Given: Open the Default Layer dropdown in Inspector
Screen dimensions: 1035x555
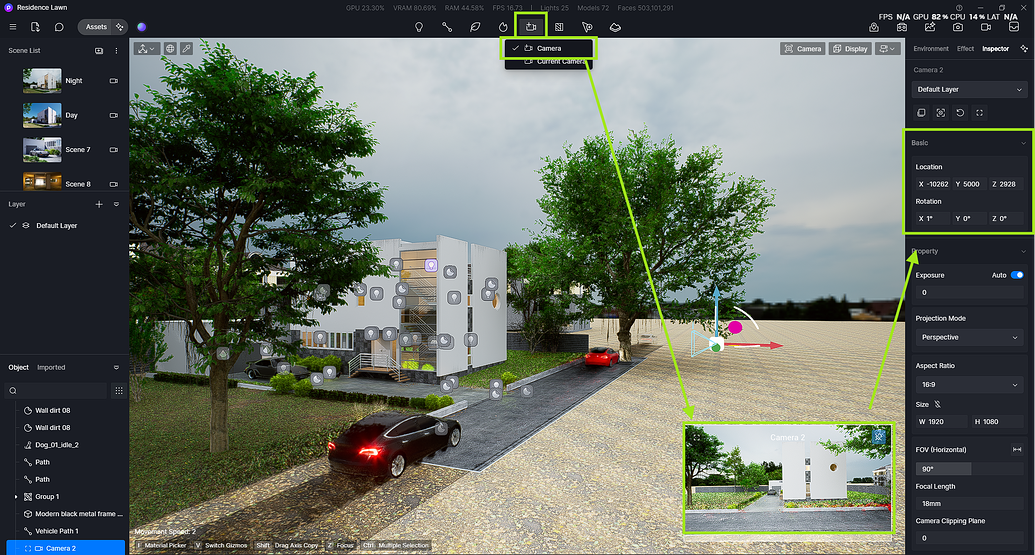Looking at the screenshot, I should (x=969, y=90).
